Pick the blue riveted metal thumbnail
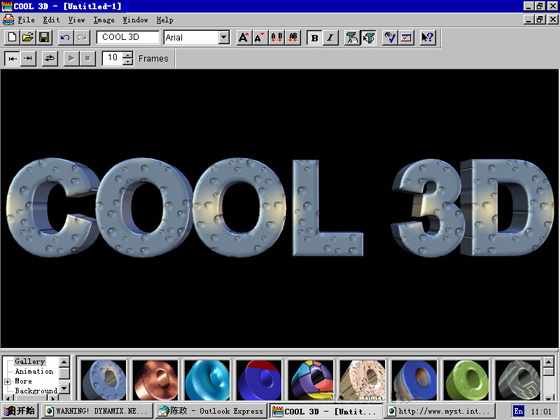Viewport: 560px width, 420px height. tap(104, 380)
